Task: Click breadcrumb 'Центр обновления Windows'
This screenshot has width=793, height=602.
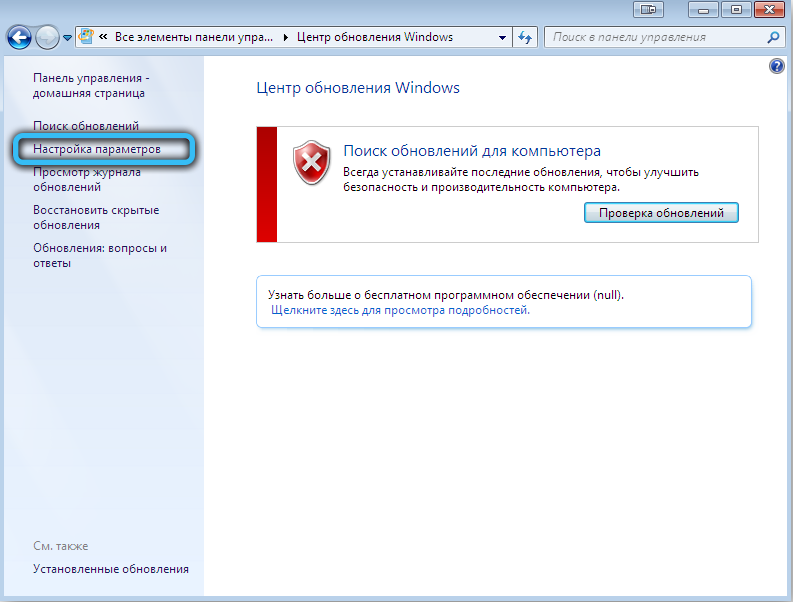Action: click(375, 37)
